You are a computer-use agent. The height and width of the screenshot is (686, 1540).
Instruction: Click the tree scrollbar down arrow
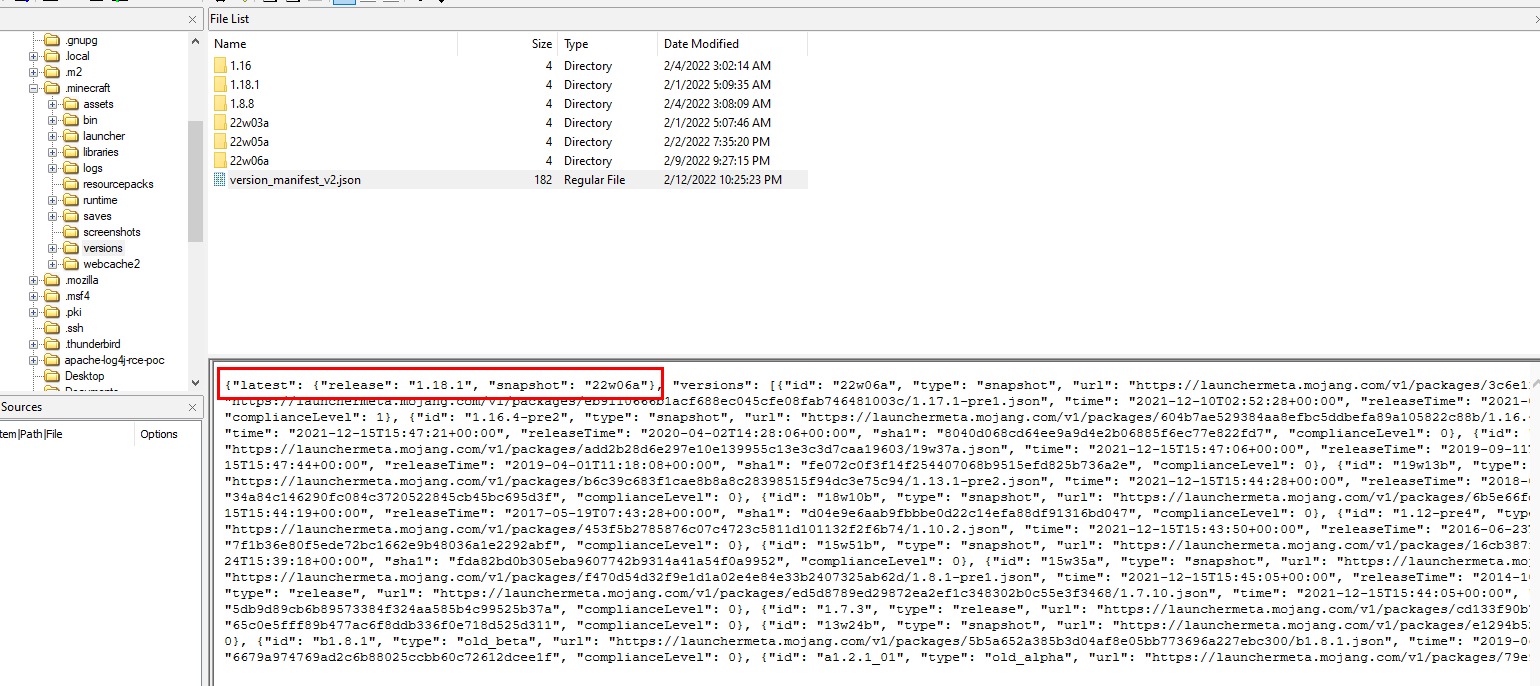pos(195,382)
